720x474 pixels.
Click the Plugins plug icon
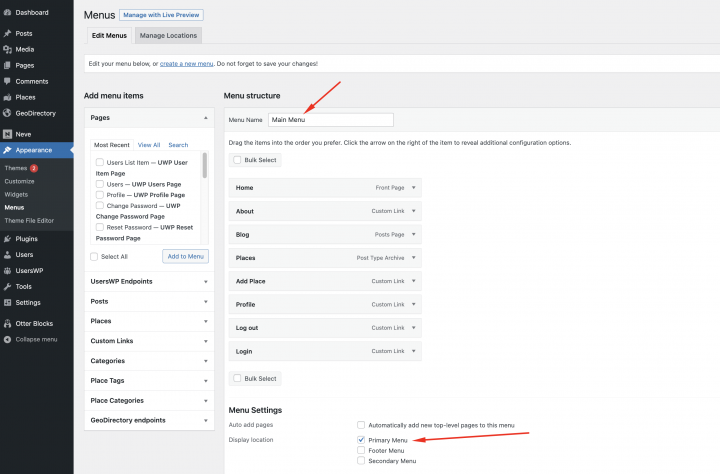[x=7, y=239]
